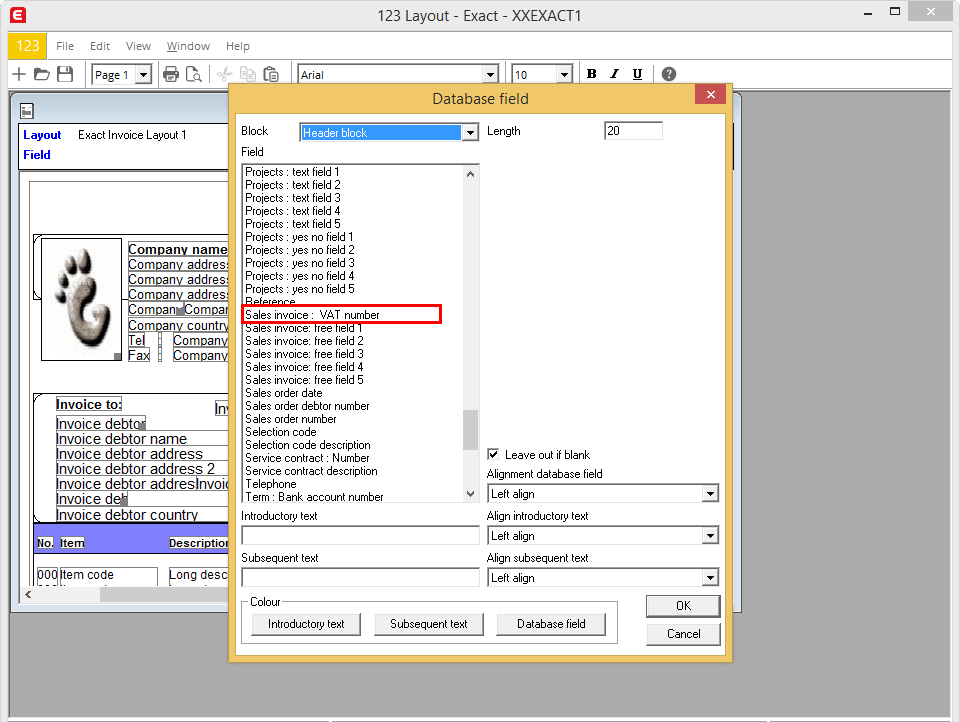
Task: Click the Copy icon in toolbar
Action: (248, 74)
